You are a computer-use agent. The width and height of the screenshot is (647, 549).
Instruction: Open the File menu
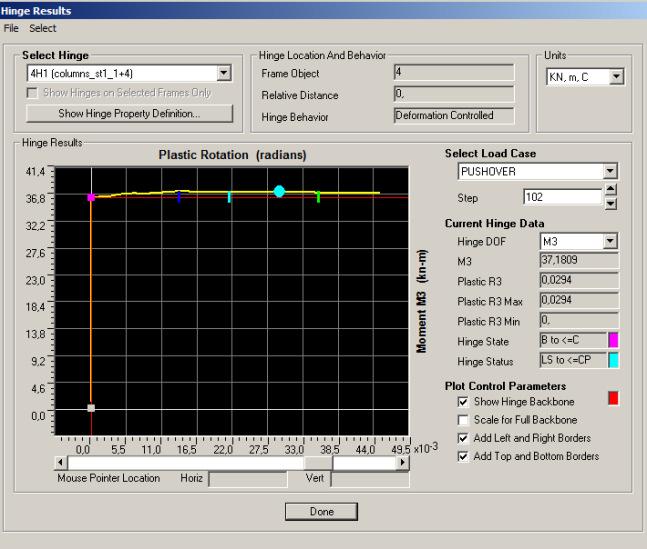tap(11, 28)
